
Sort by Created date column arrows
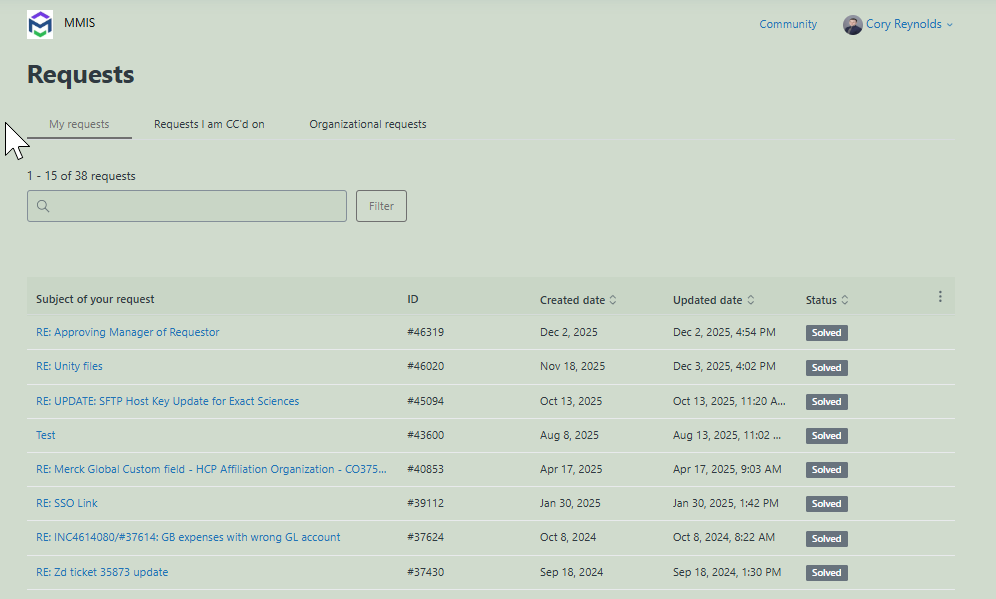613,300
